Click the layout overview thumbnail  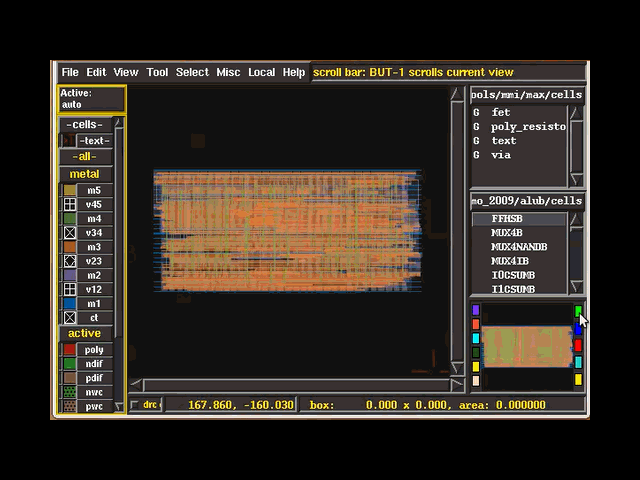[x=527, y=346]
